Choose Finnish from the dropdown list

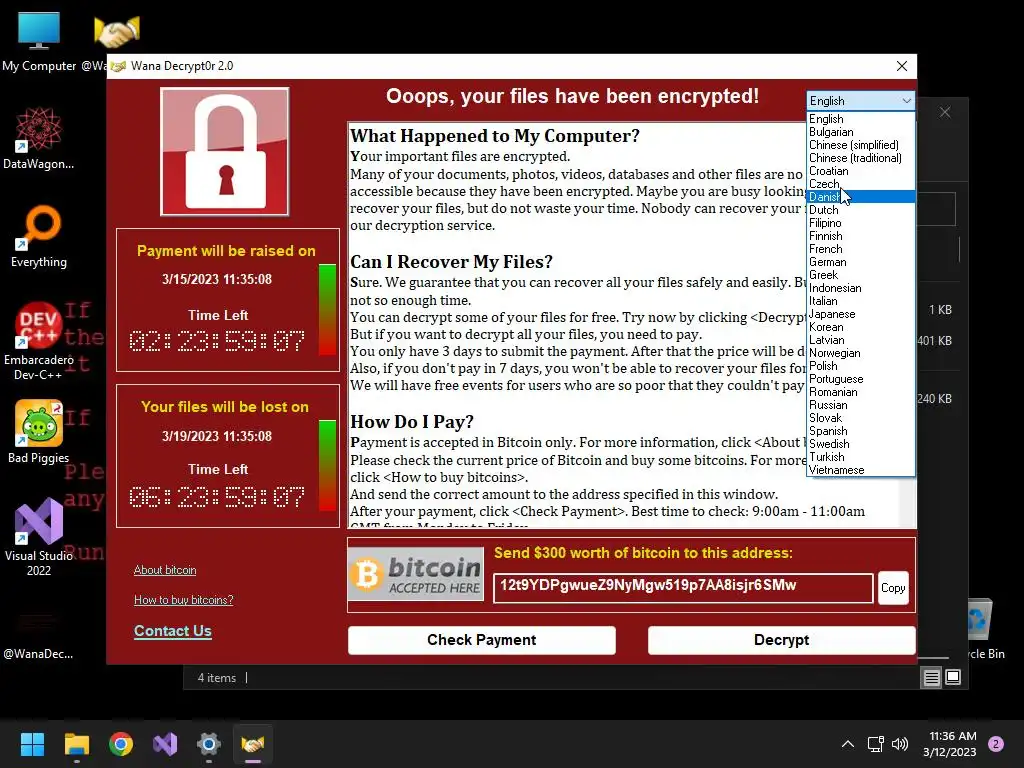point(861,236)
